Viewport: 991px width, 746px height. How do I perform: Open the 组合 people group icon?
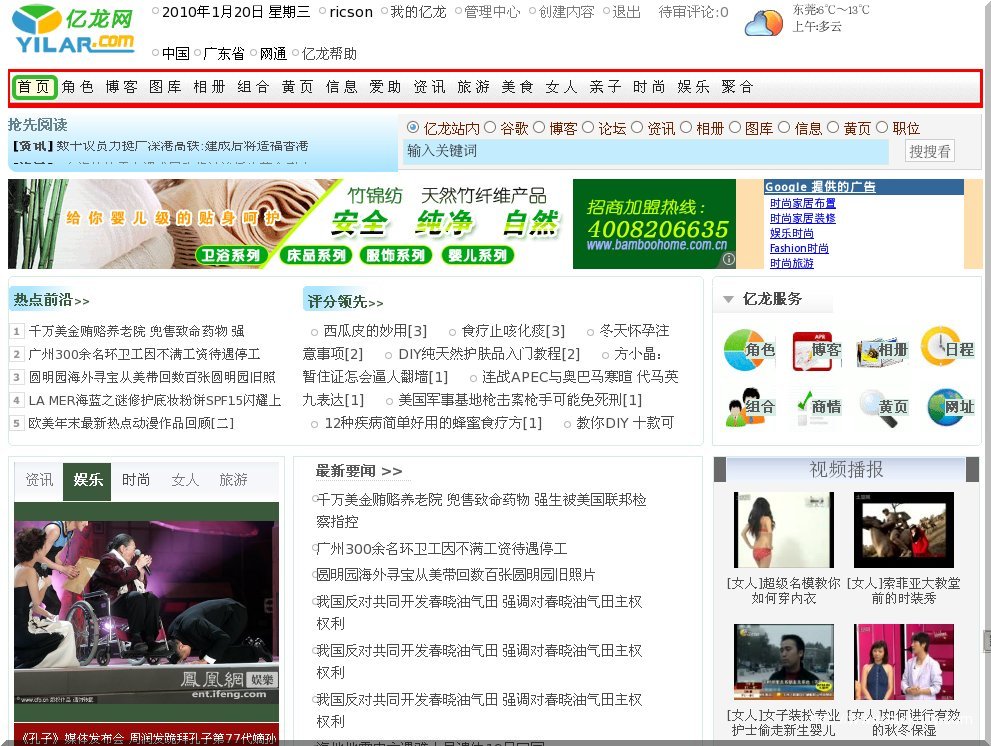tap(749, 406)
